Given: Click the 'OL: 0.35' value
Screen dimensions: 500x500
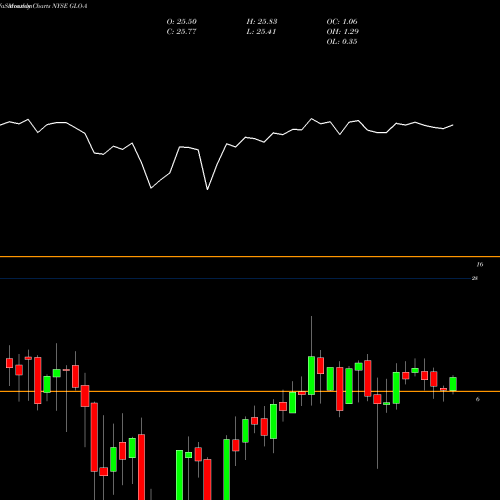Looking at the screenshot, I should coord(342,42).
